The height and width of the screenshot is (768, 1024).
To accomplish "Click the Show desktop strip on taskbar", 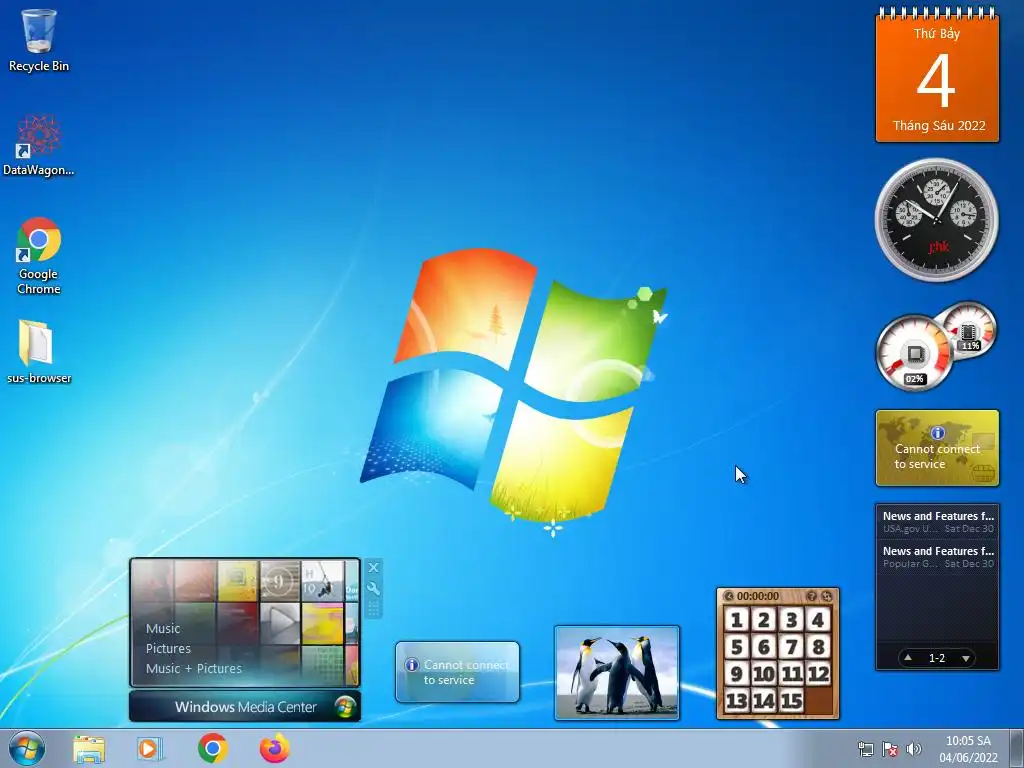I will tap(1017, 748).
